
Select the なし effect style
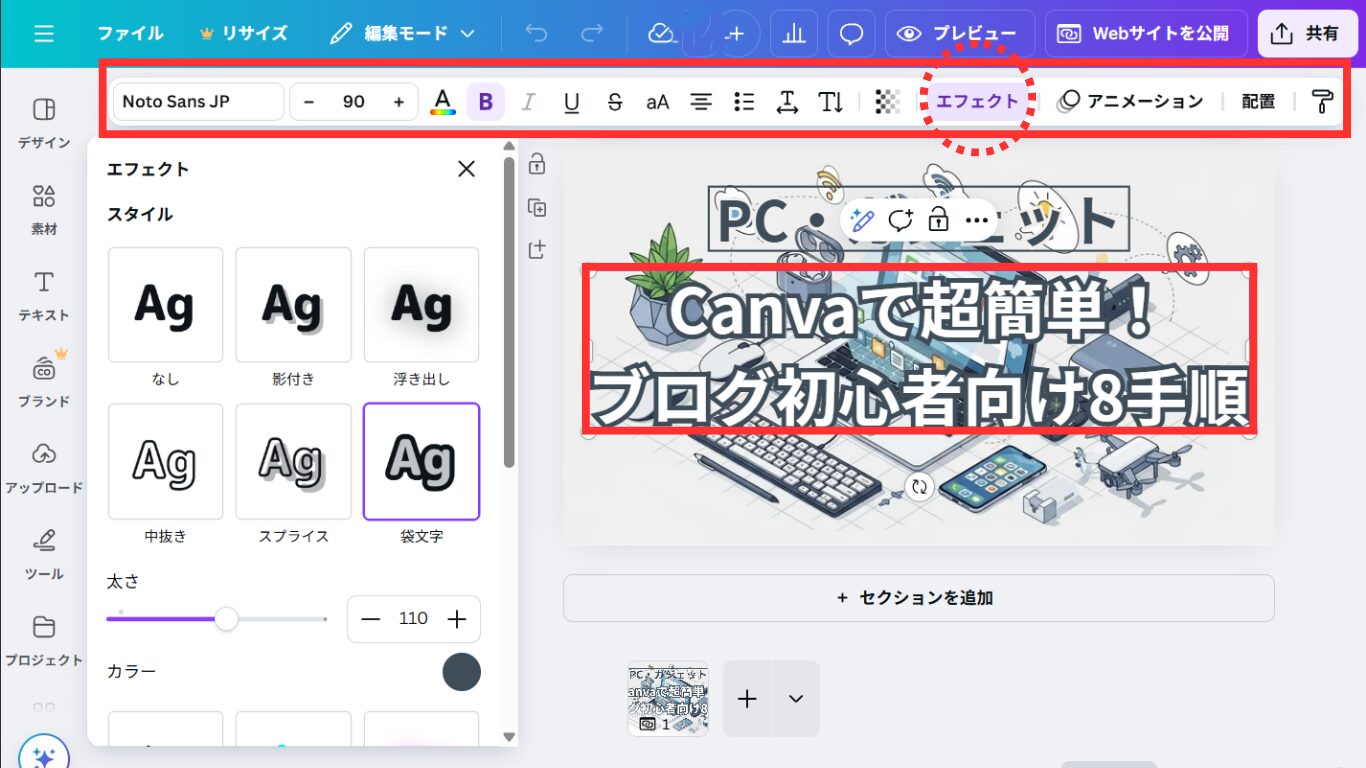tap(165, 305)
